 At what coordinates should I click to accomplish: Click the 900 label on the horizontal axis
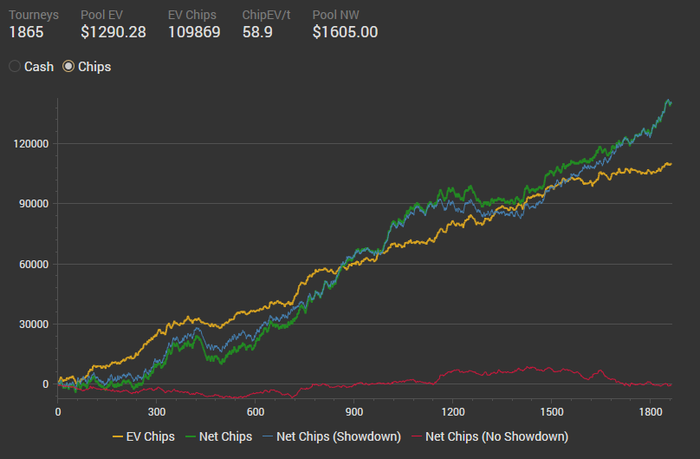(x=354, y=412)
